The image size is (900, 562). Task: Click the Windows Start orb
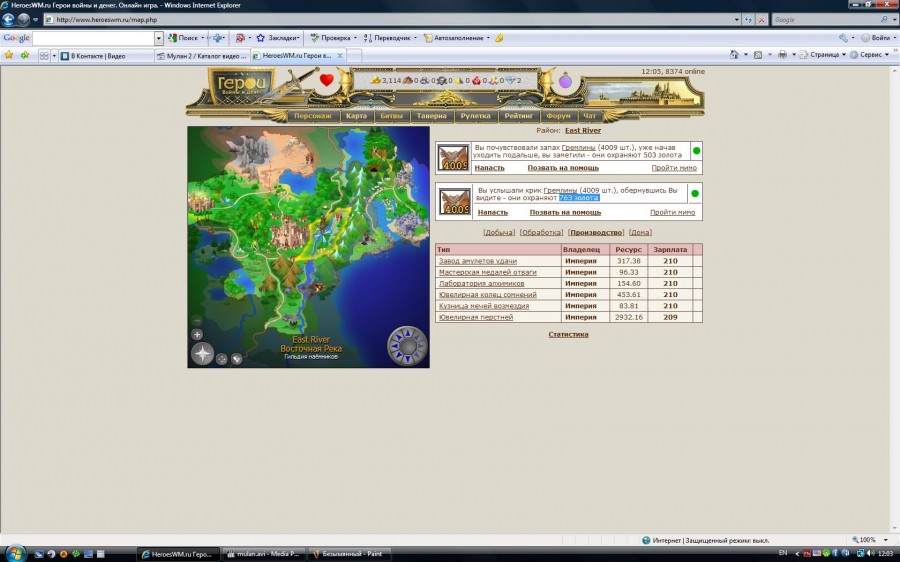click(x=15, y=553)
